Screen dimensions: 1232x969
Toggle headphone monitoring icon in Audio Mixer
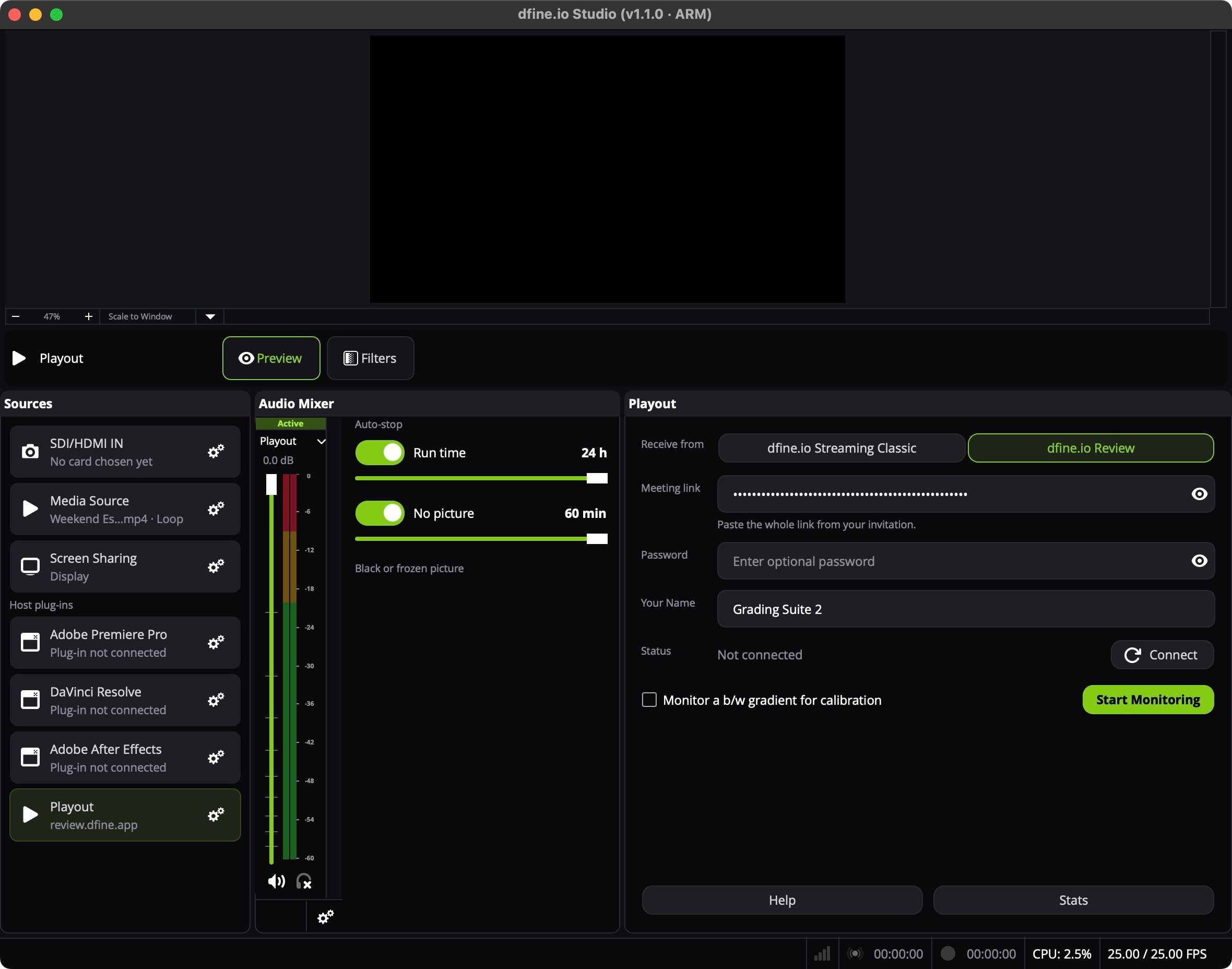304,881
